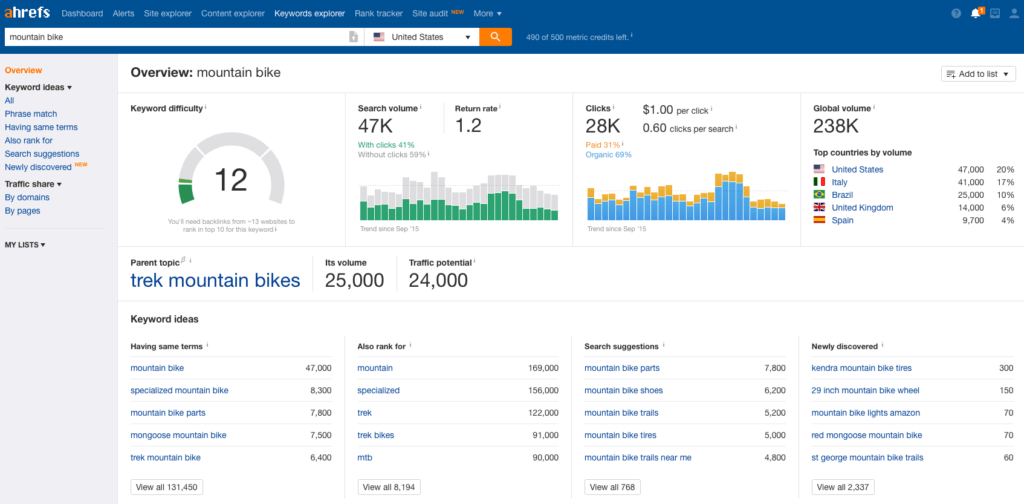Screen dimensions: 1024x504
Task: Open By domains under Traffic share
Action: click(x=27, y=197)
